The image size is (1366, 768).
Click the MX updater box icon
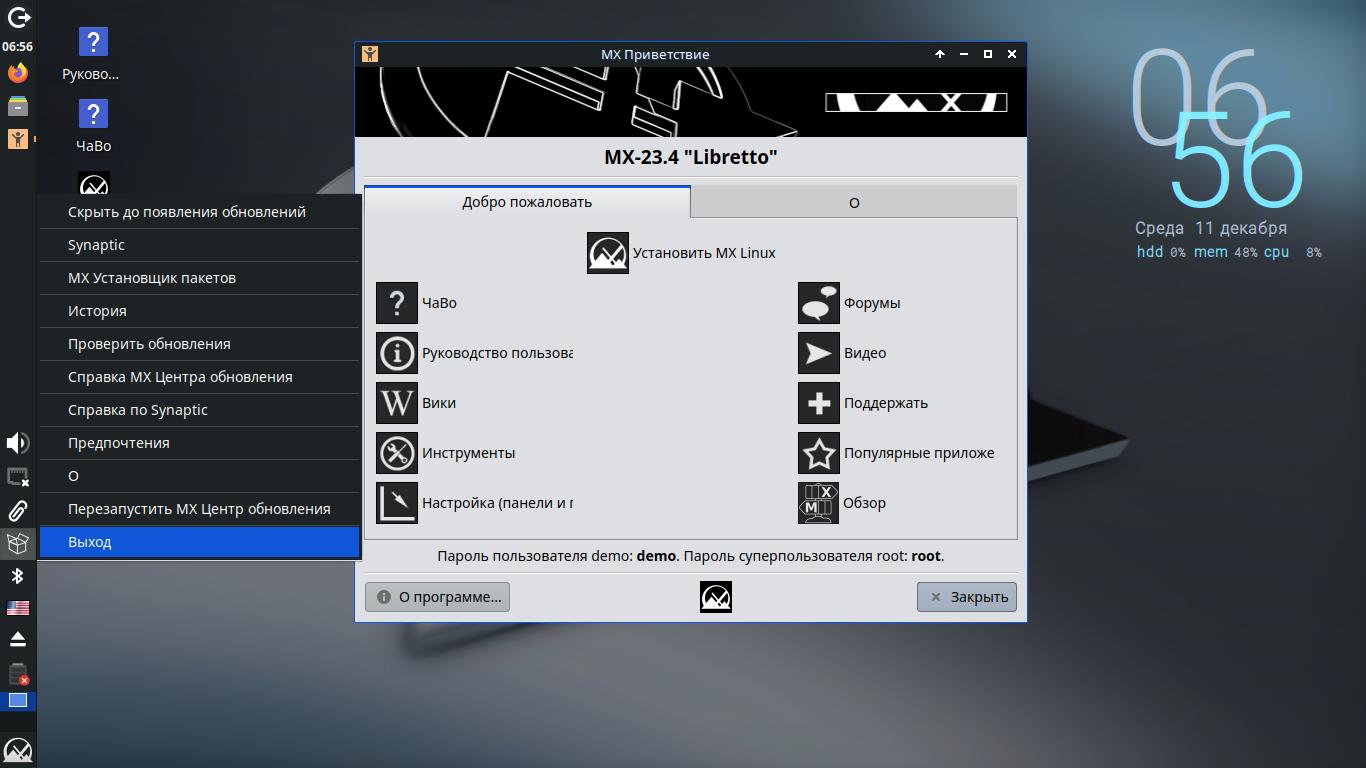point(18,543)
